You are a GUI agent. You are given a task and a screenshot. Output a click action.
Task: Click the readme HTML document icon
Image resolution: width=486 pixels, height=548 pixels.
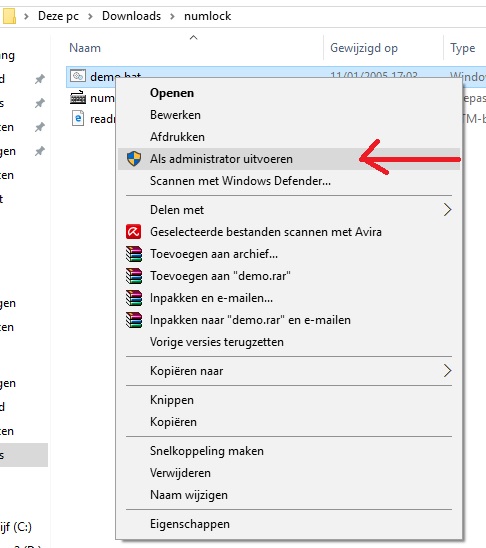point(78,118)
